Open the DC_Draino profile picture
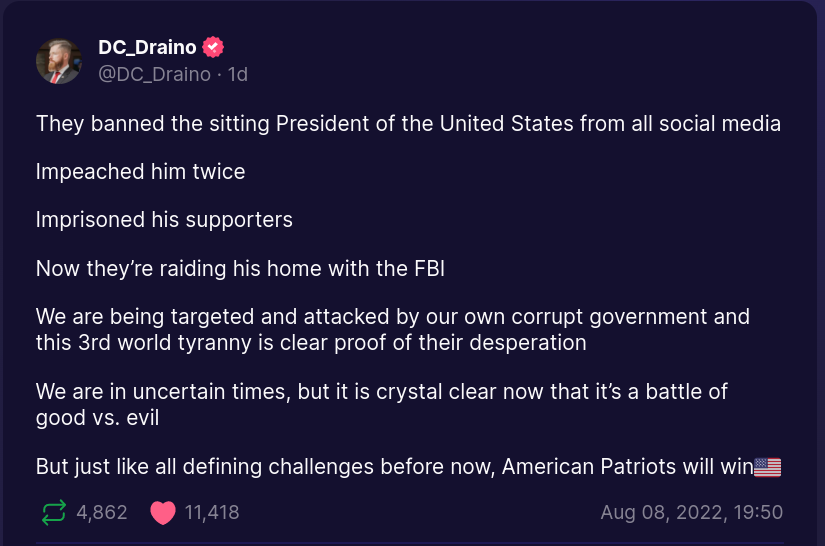 (59, 61)
